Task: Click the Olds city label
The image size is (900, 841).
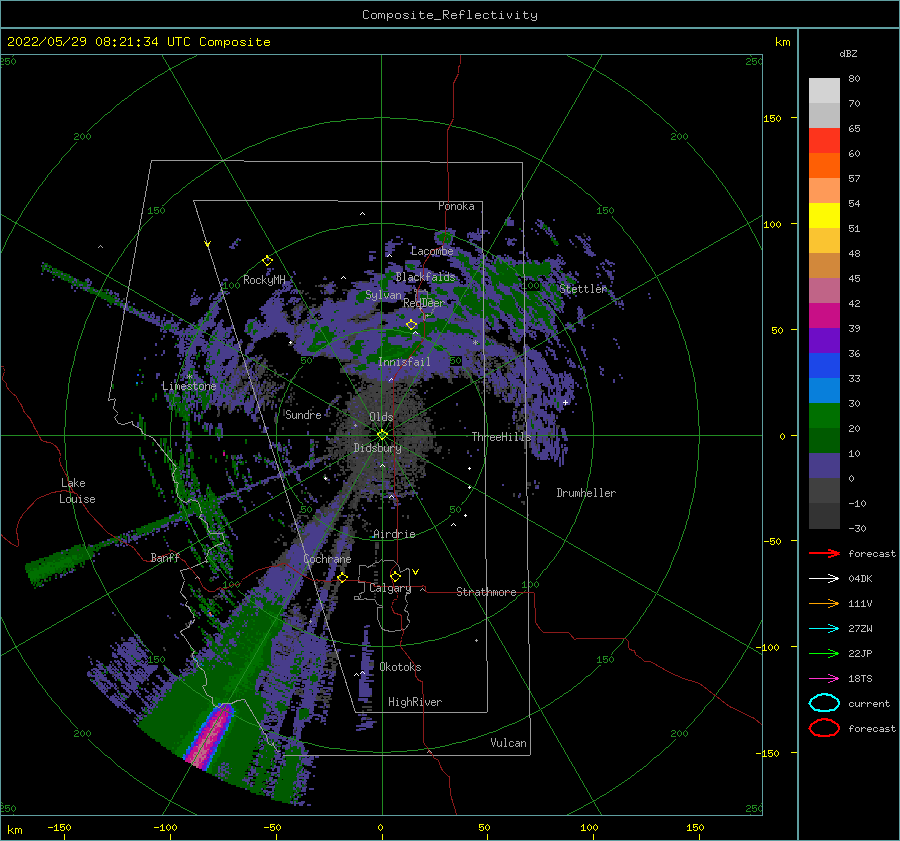Action: pyautogui.click(x=381, y=417)
